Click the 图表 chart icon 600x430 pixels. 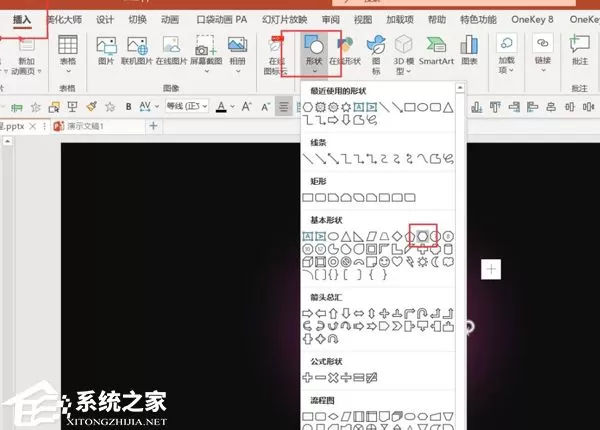point(469,50)
